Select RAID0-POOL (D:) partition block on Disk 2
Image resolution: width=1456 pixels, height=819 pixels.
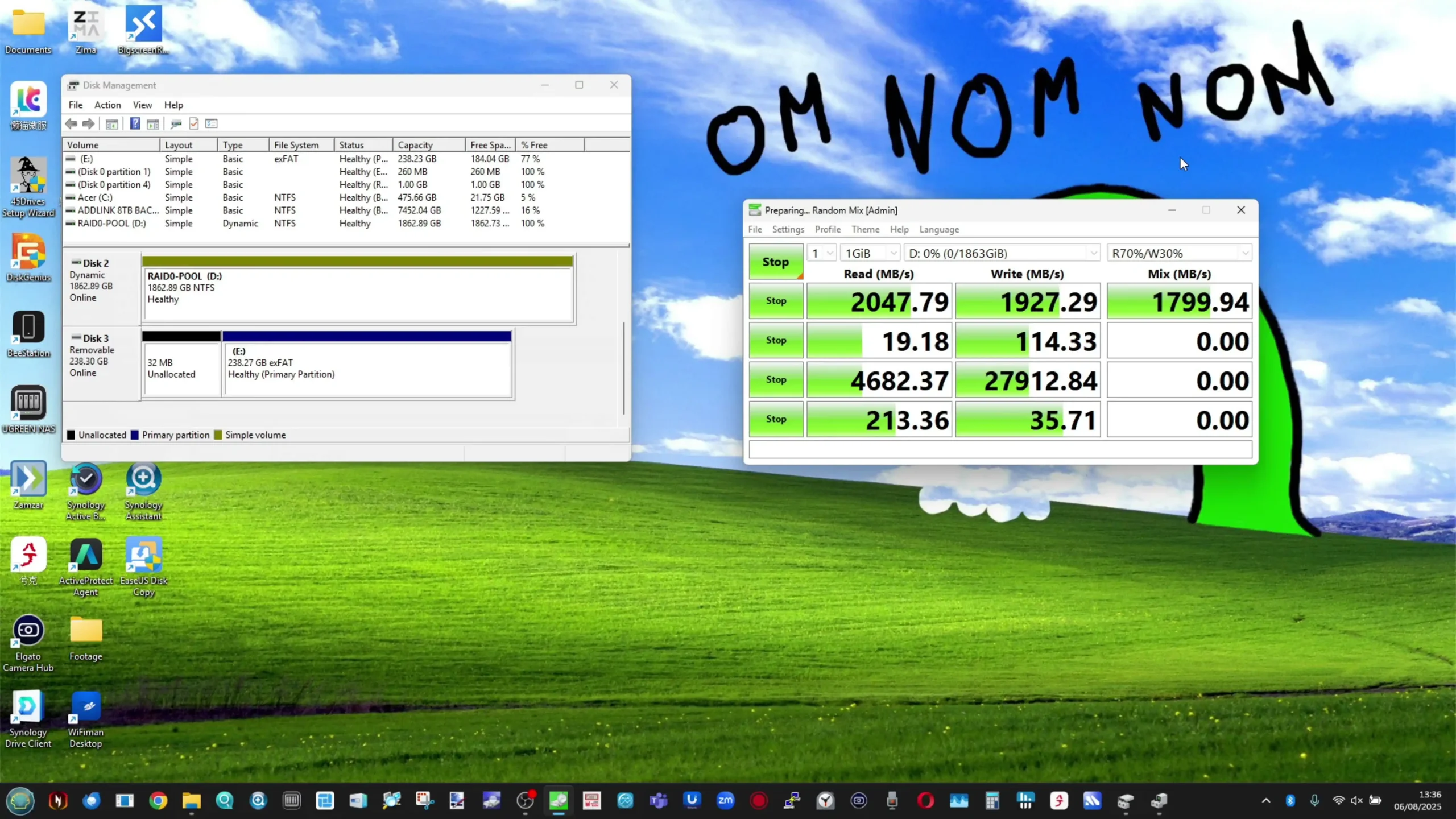pos(357,290)
